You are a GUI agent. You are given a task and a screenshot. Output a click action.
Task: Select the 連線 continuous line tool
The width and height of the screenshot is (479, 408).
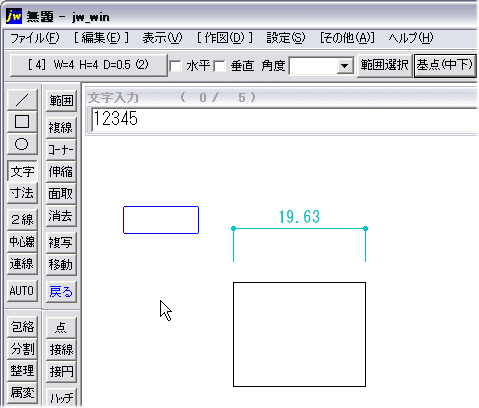22,264
